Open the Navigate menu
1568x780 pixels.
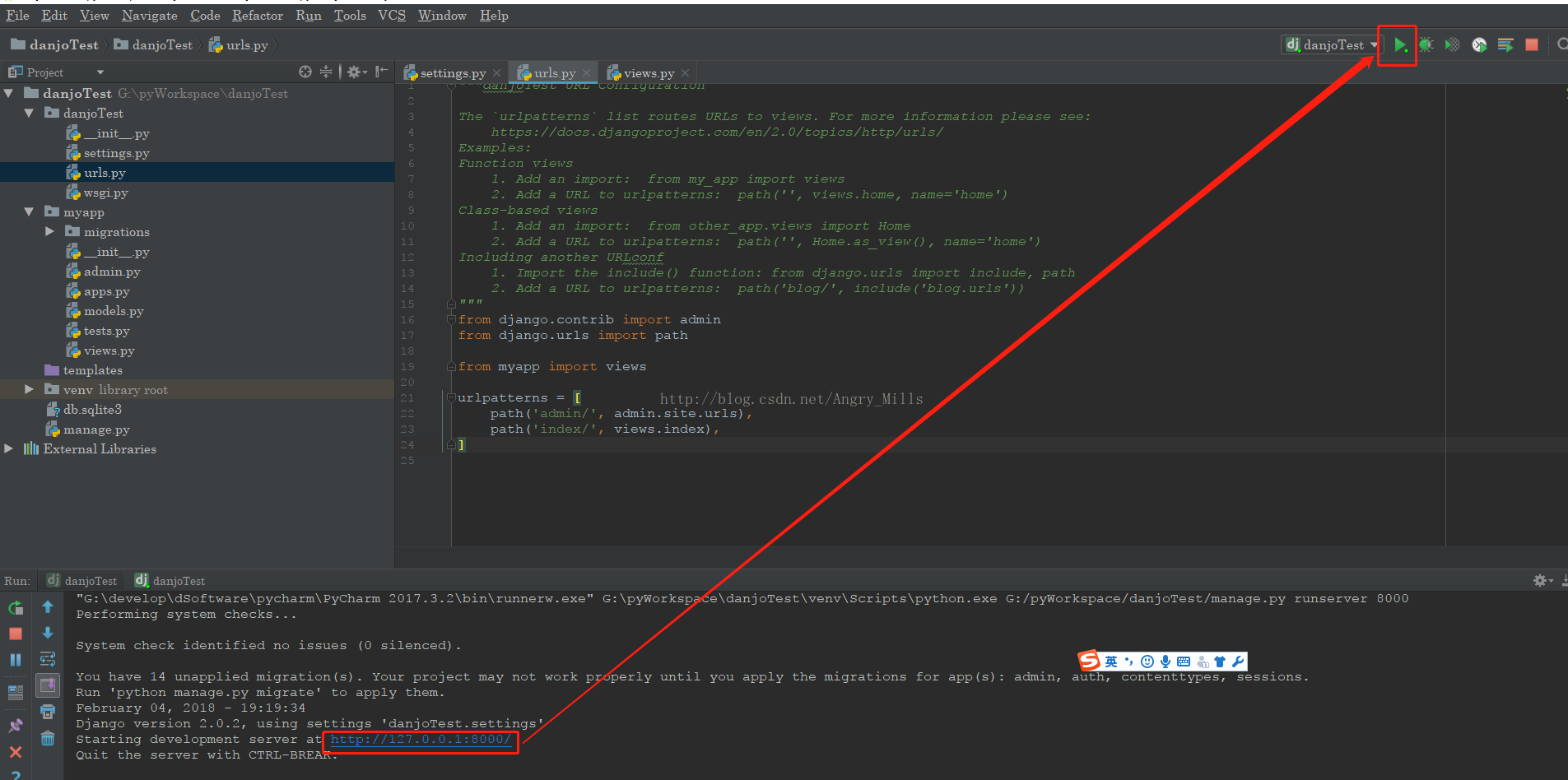point(149,16)
